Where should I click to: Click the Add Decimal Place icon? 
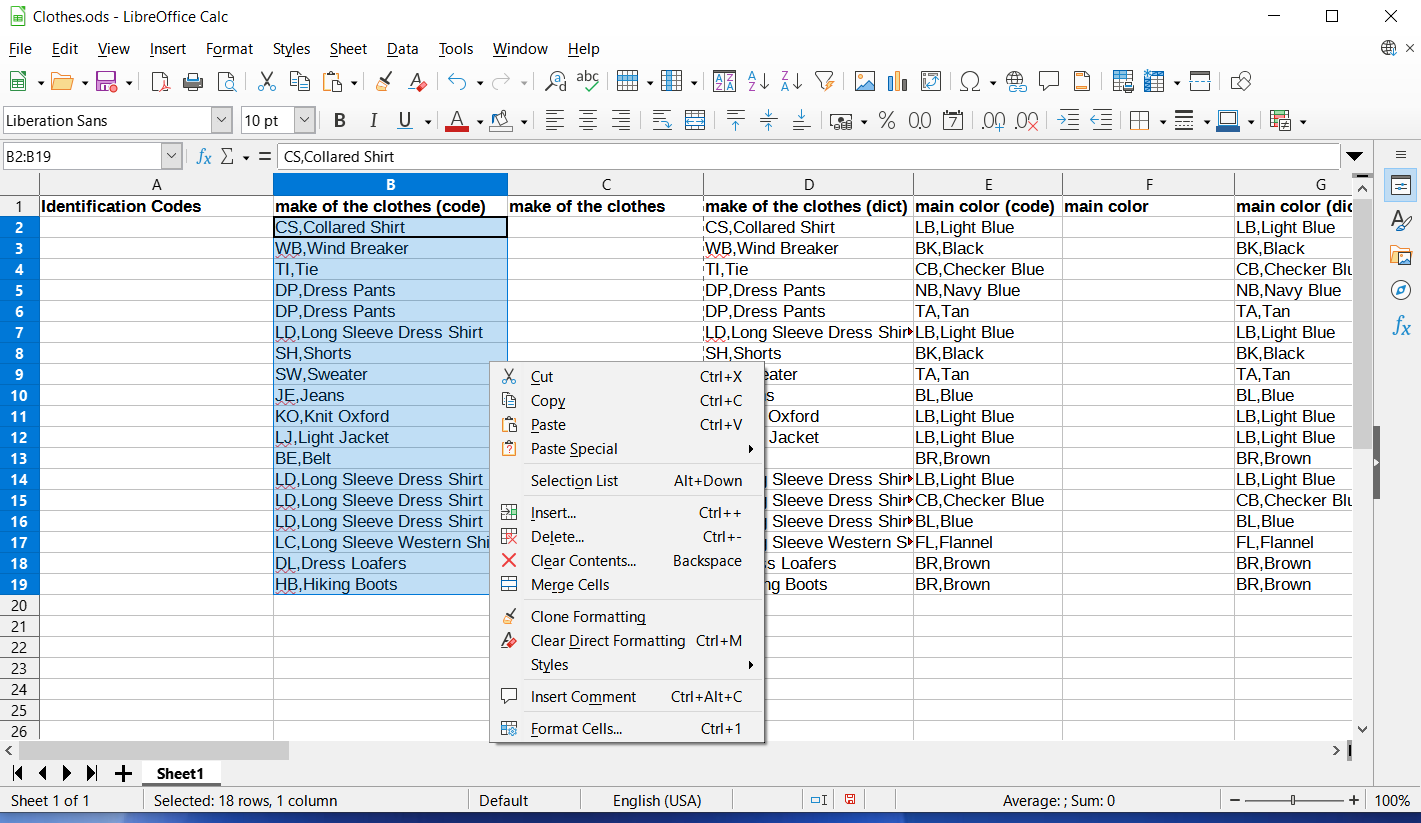[x=993, y=121]
